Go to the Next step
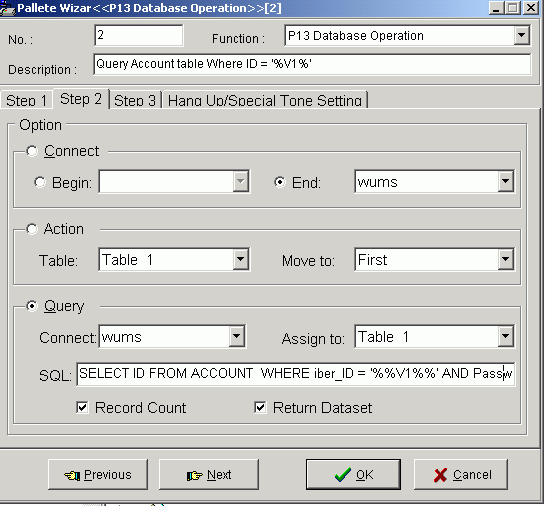 pyautogui.click(x=209, y=474)
